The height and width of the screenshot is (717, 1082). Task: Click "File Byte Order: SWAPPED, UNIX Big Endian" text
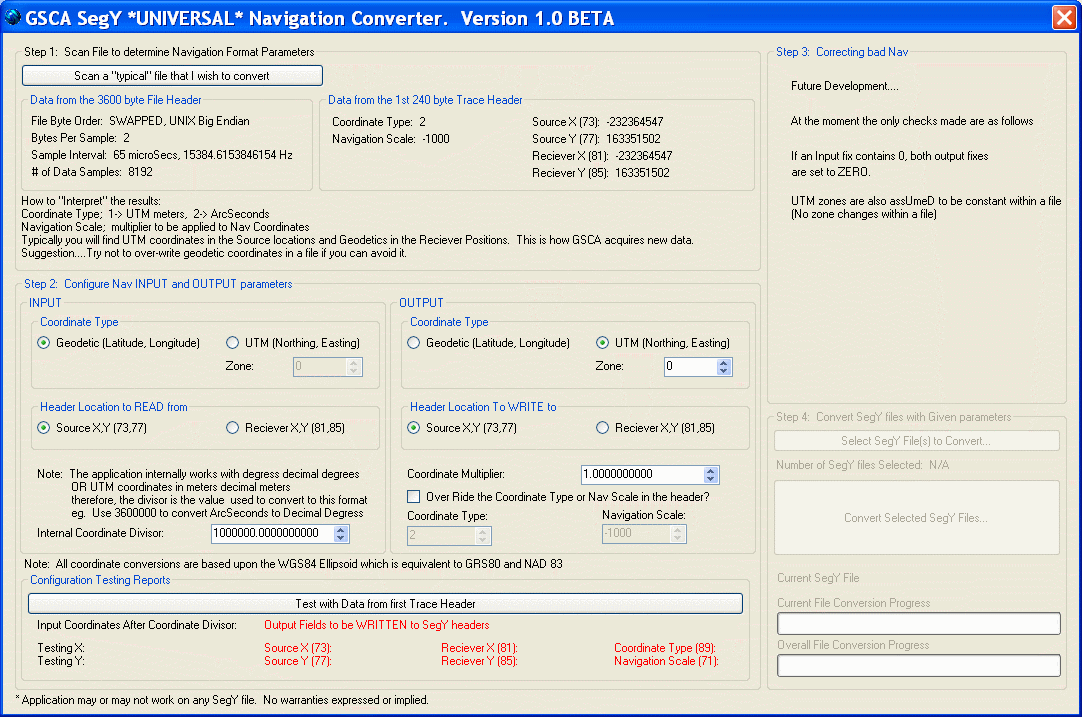140,121
